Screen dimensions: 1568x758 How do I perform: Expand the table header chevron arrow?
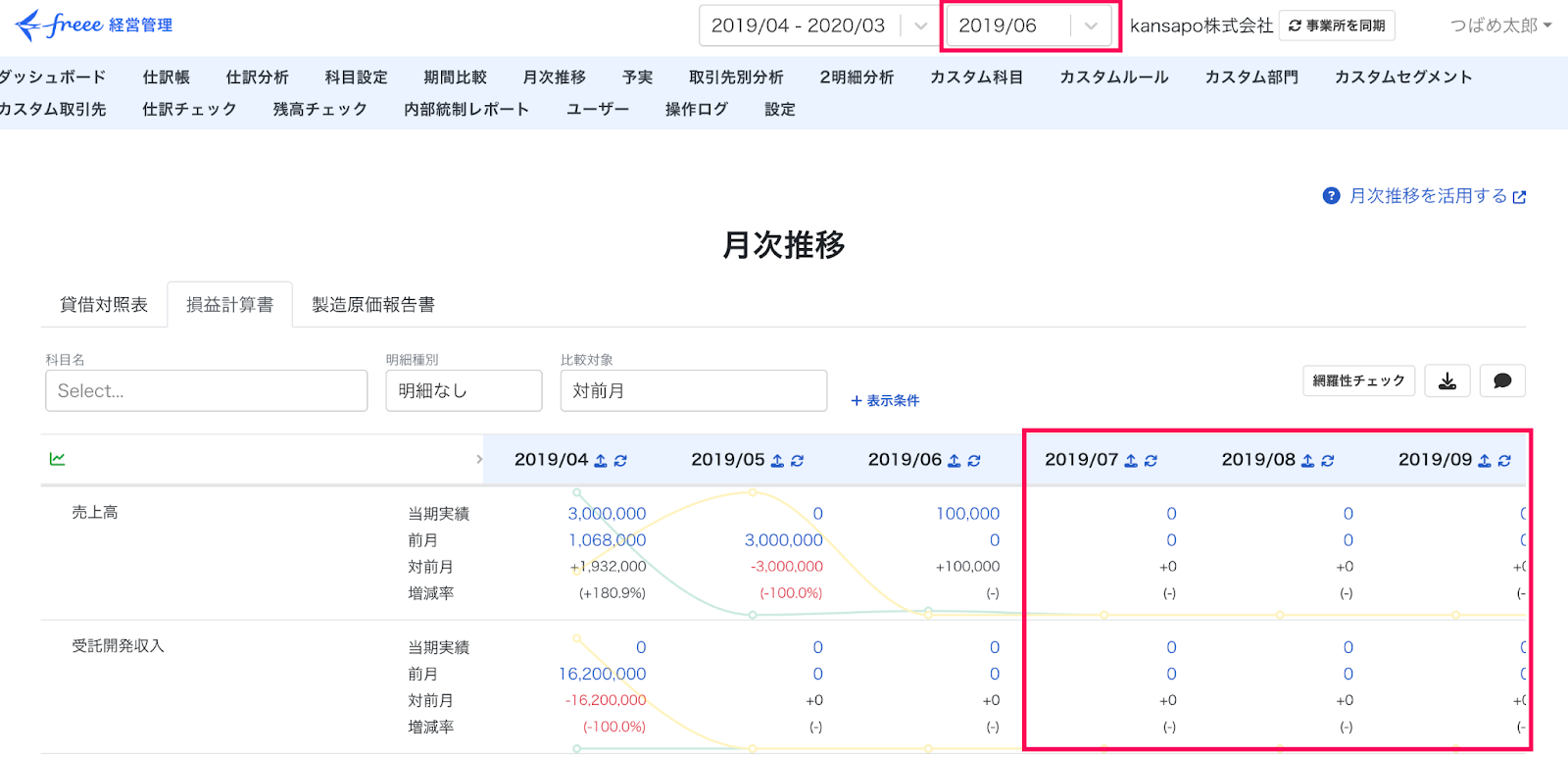pos(479,459)
